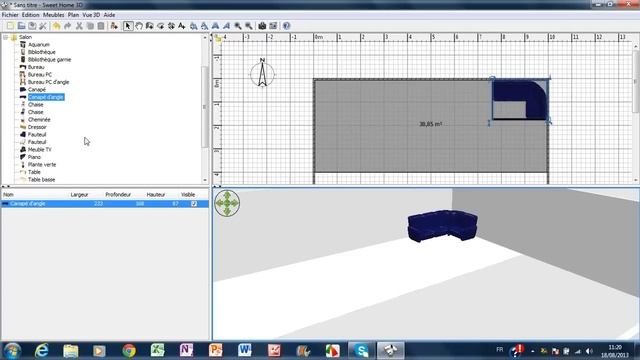Screen dimensions: 640x360
Task: Click the catalog tree scroll down arrow
Action: point(204,180)
